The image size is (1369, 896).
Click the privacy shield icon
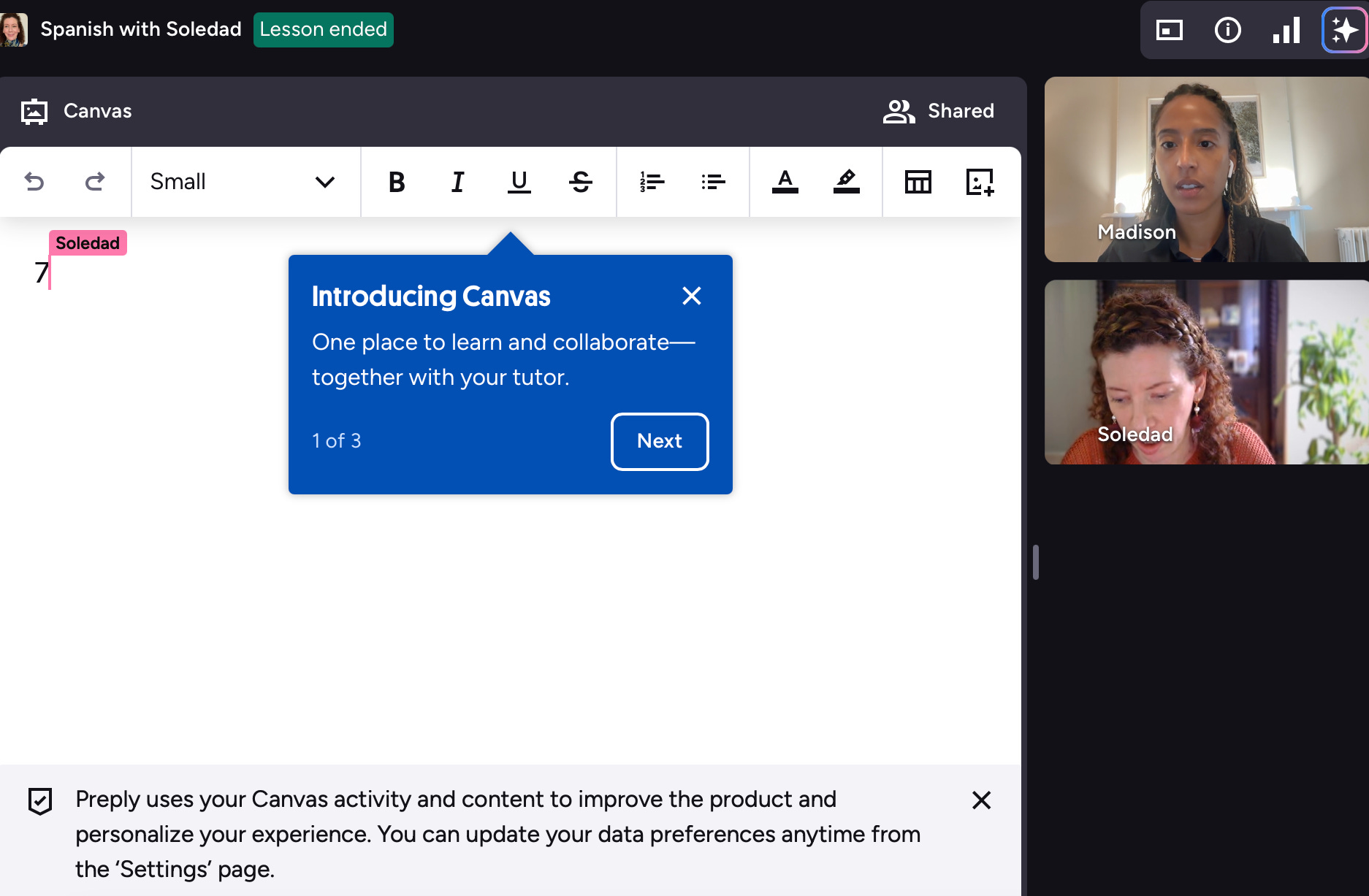pyautogui.click(x=40, y=800)
